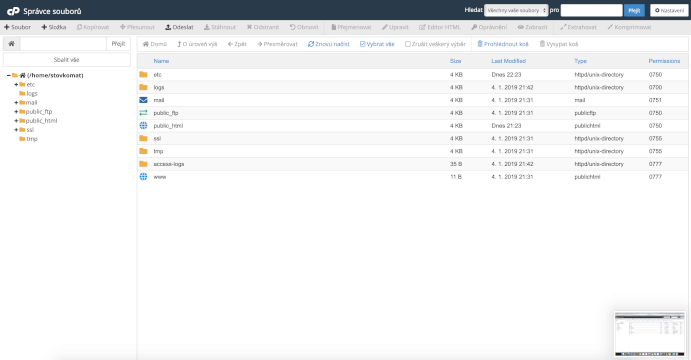Check Vybrat vše to select all

click(377, 44)
